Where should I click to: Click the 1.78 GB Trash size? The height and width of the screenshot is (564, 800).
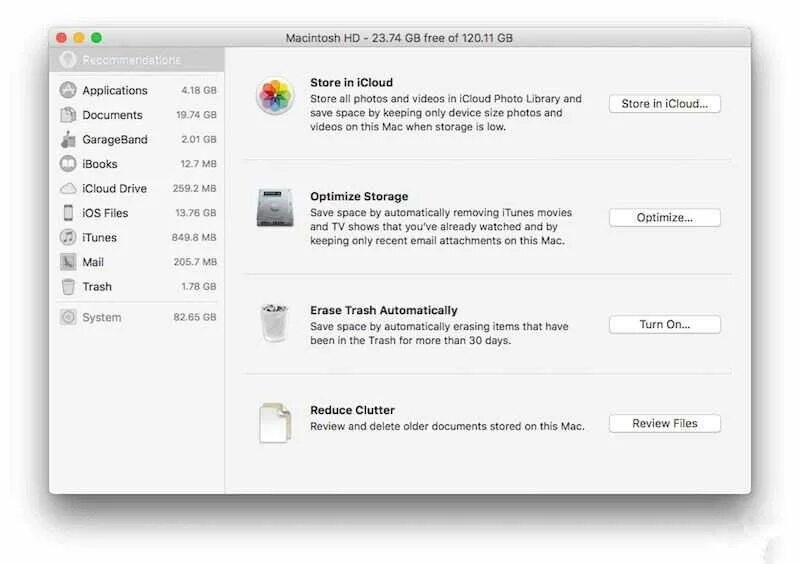pos(199,286)
